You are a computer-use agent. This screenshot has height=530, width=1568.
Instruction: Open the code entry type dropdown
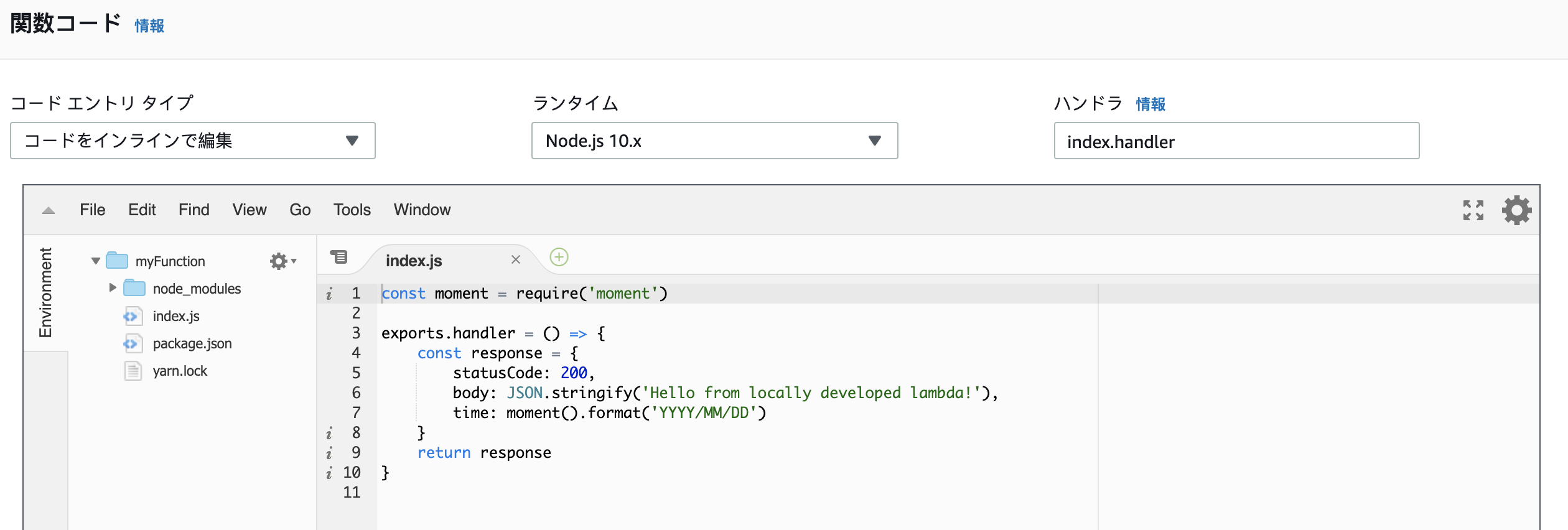pos(193,141)
